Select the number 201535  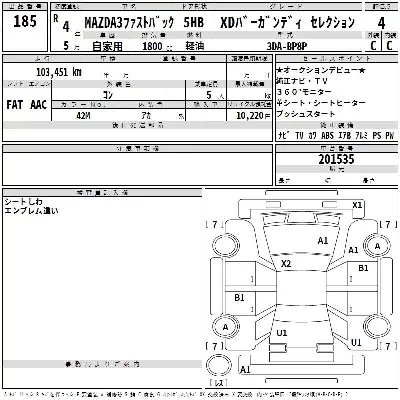click(336, 159)
